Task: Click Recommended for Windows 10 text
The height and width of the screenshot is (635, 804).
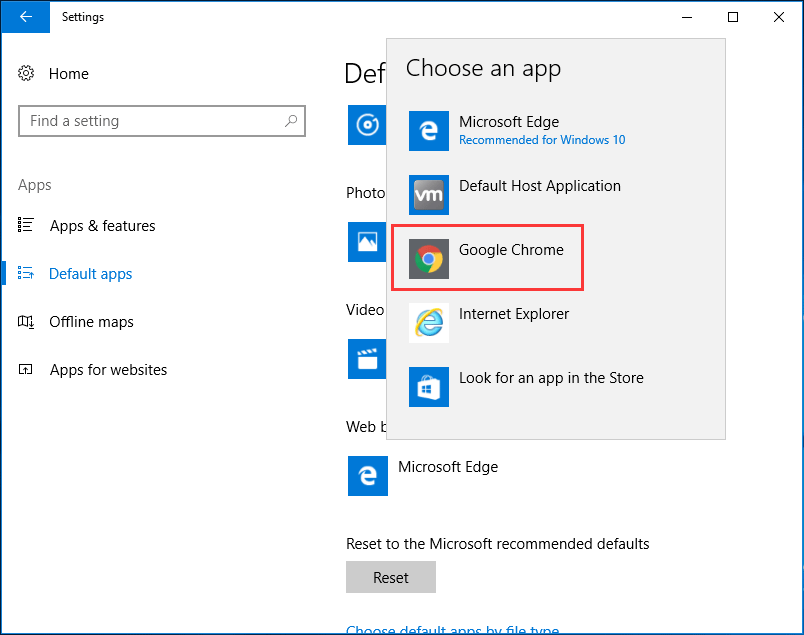Action: [542, 140]
